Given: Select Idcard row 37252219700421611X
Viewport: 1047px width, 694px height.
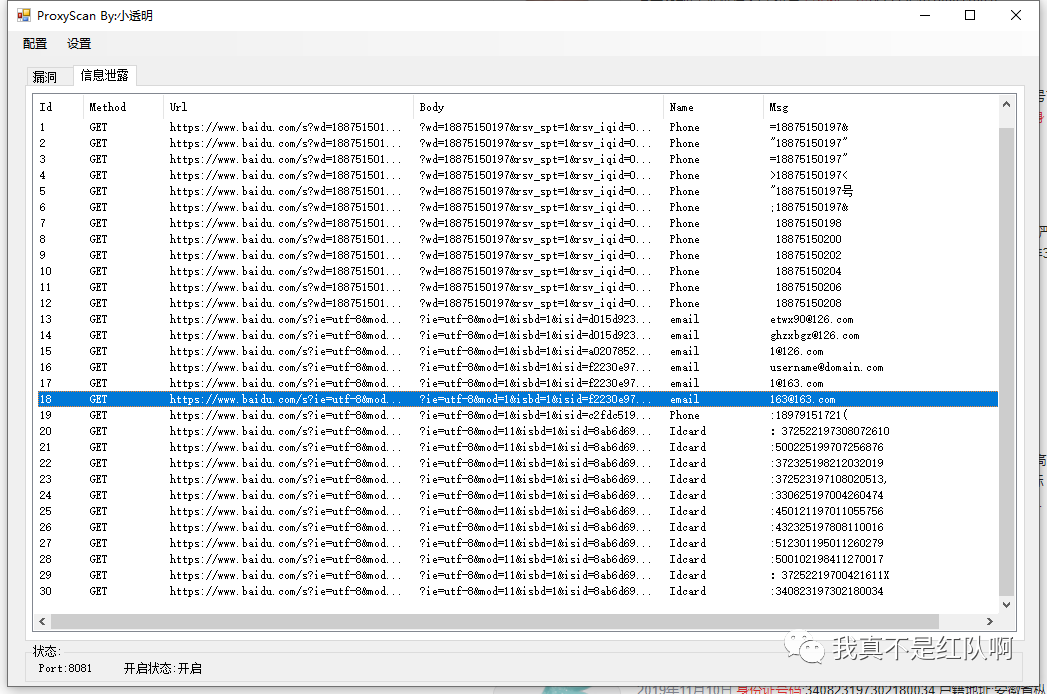Looking at the screenshot, I should pyautogui.click(x=517, y=576).
